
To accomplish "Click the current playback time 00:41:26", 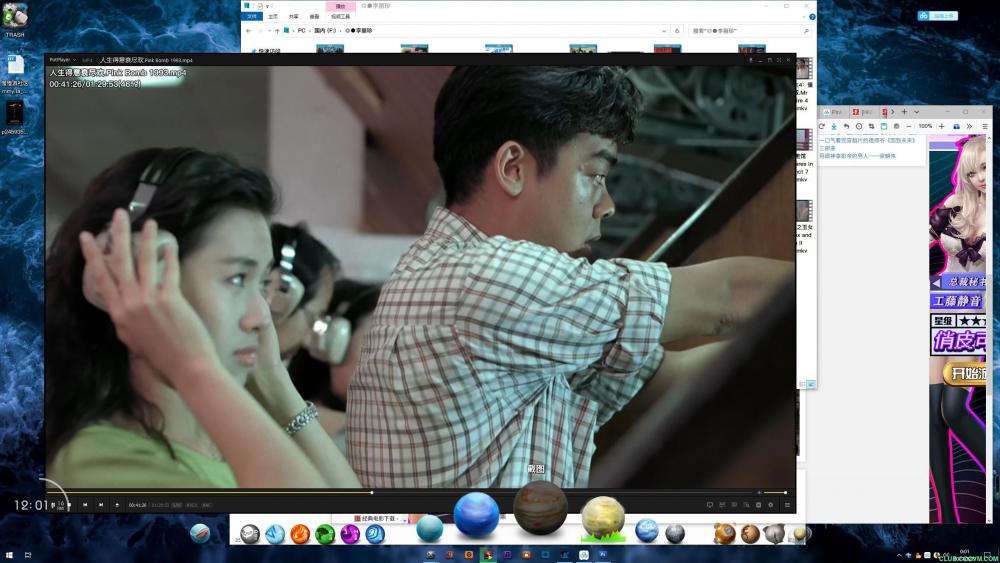I will [x=137, y=505].
